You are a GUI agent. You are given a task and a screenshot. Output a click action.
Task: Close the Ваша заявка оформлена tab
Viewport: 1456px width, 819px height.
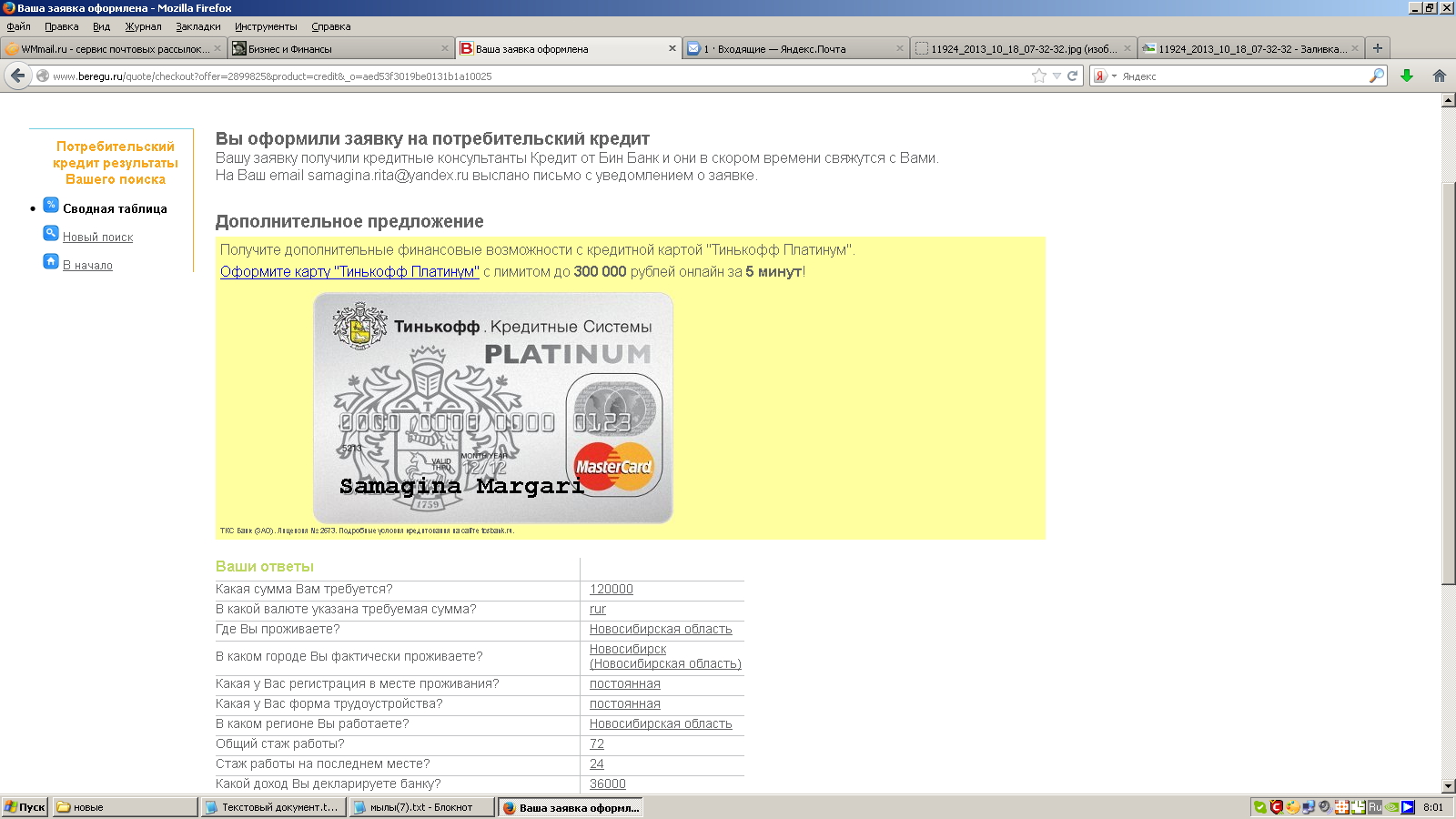click(672, 49)
